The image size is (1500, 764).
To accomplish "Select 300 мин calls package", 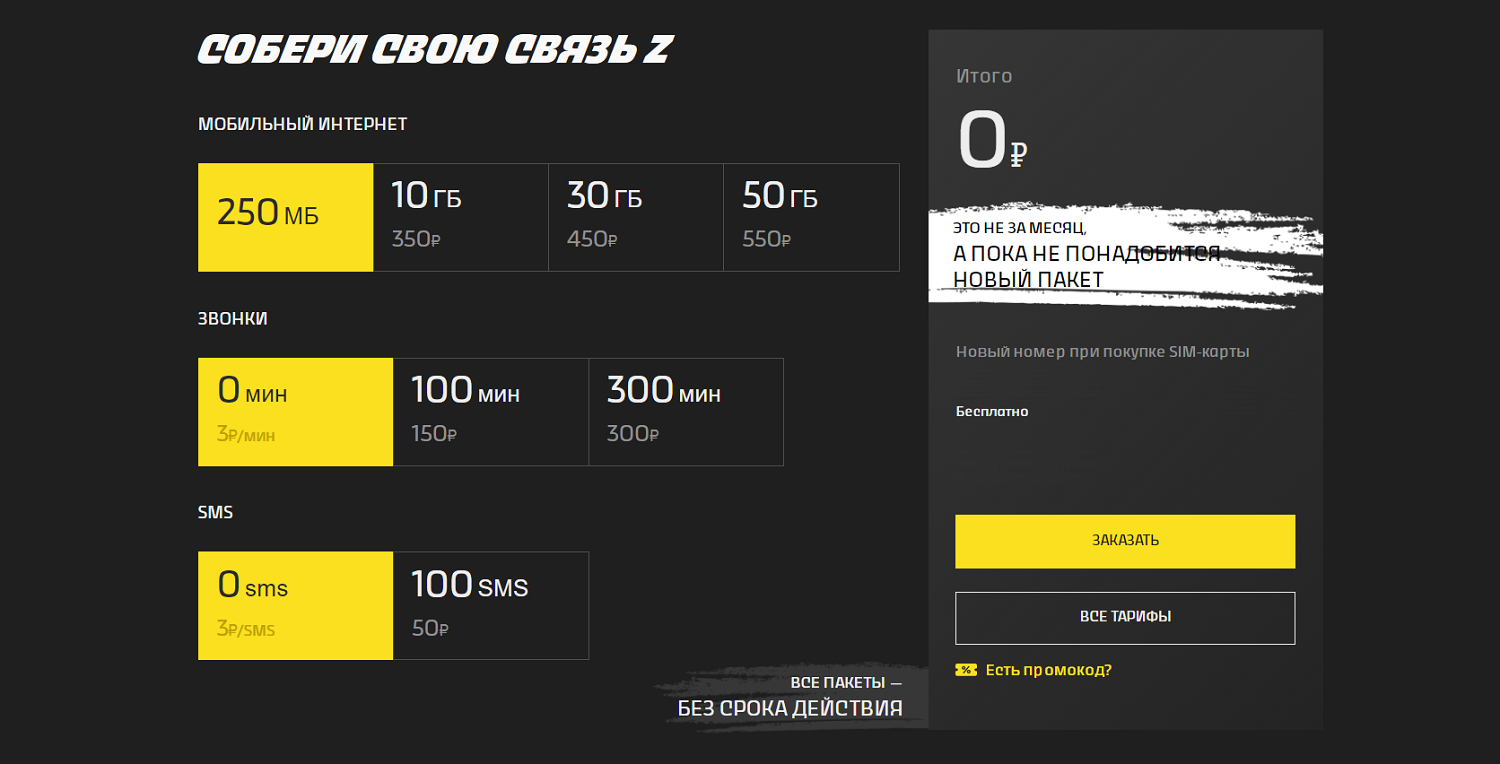I will pyautogui.click(x=686, y=412).
